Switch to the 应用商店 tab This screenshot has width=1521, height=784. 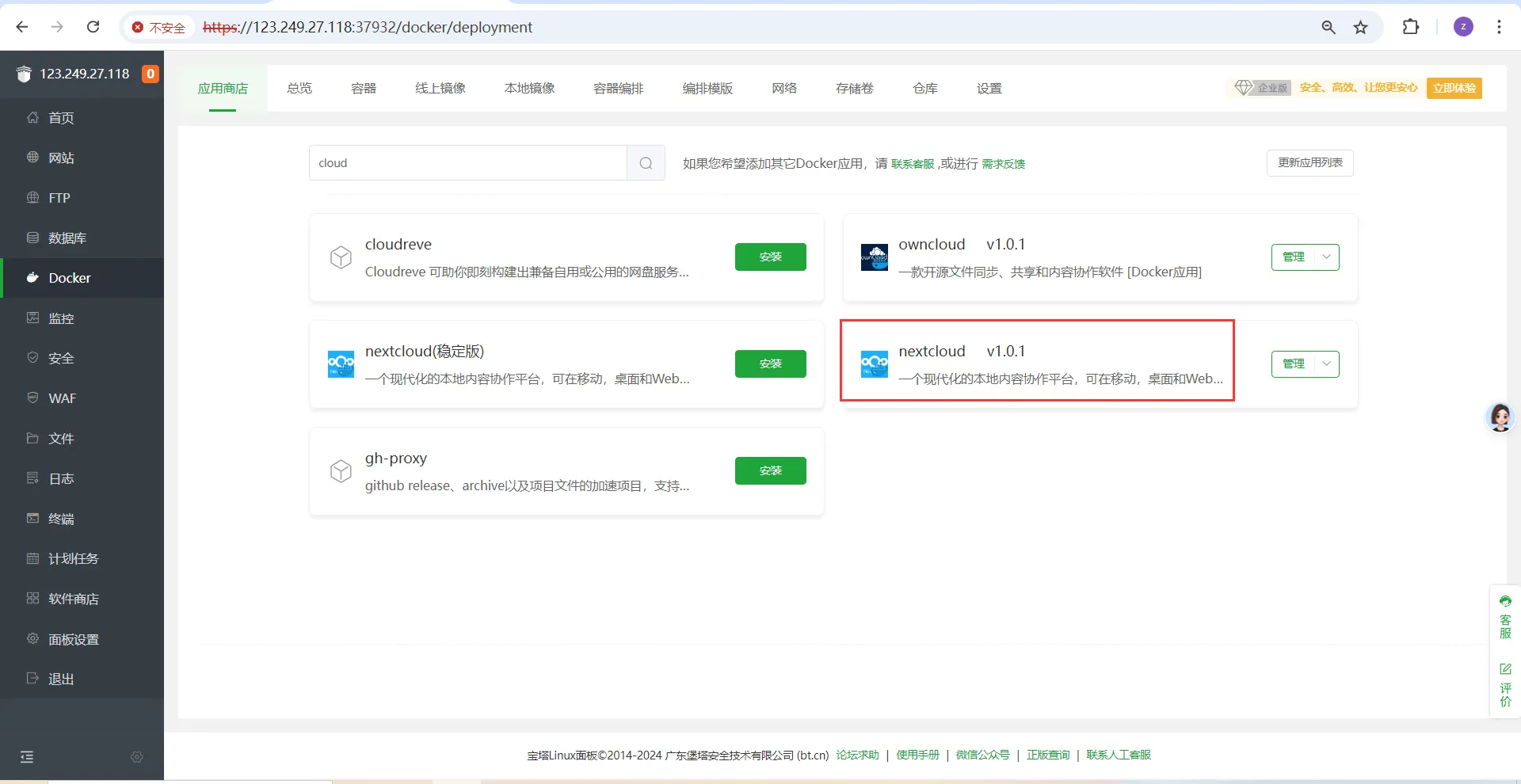223,89
